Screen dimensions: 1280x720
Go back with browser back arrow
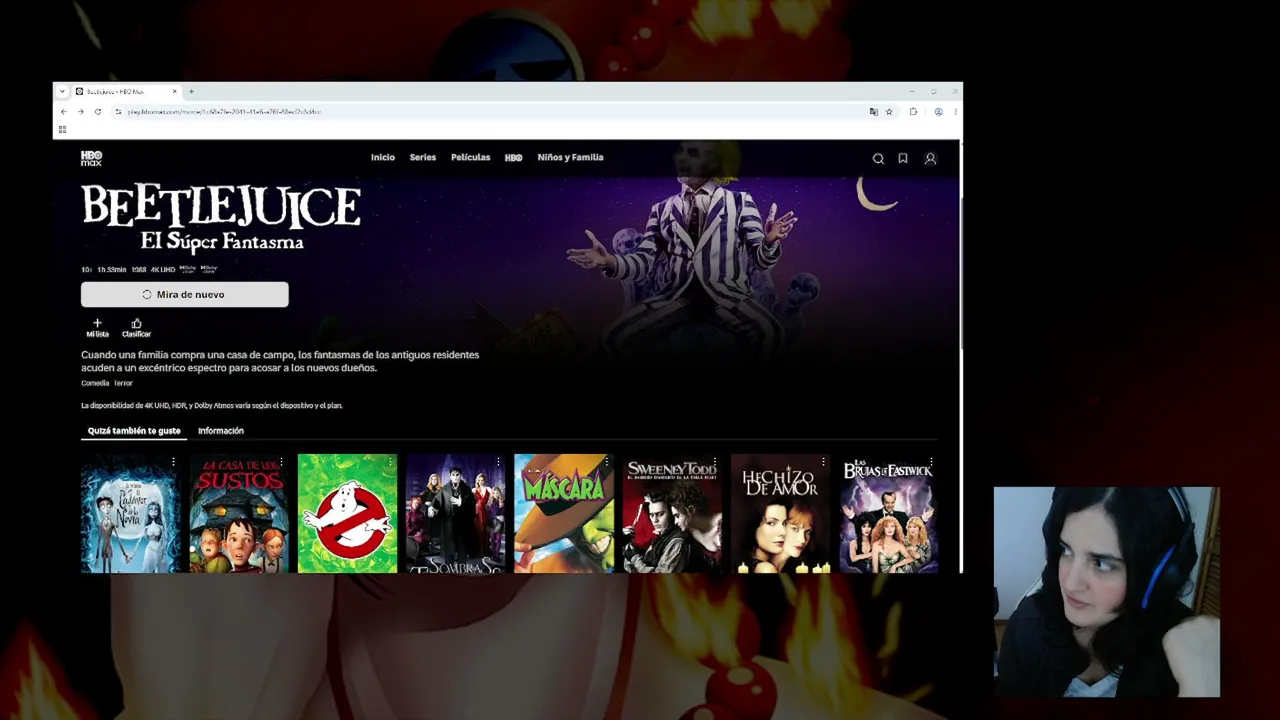(x=63, y=112)
